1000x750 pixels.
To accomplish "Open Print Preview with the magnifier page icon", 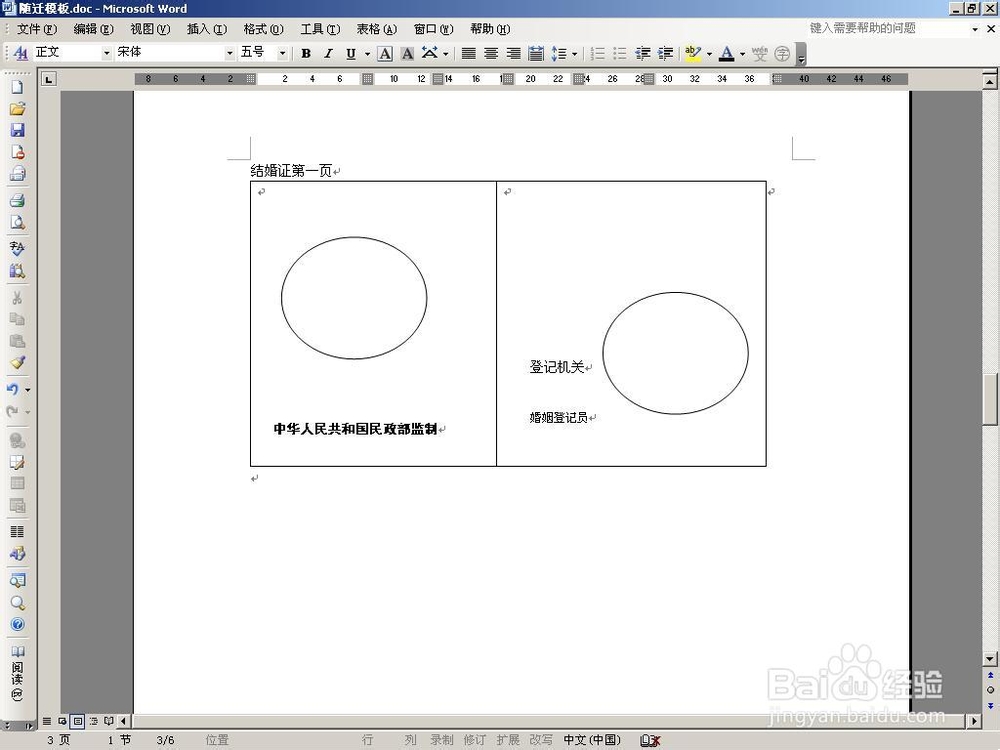I will tap(17, 223).
